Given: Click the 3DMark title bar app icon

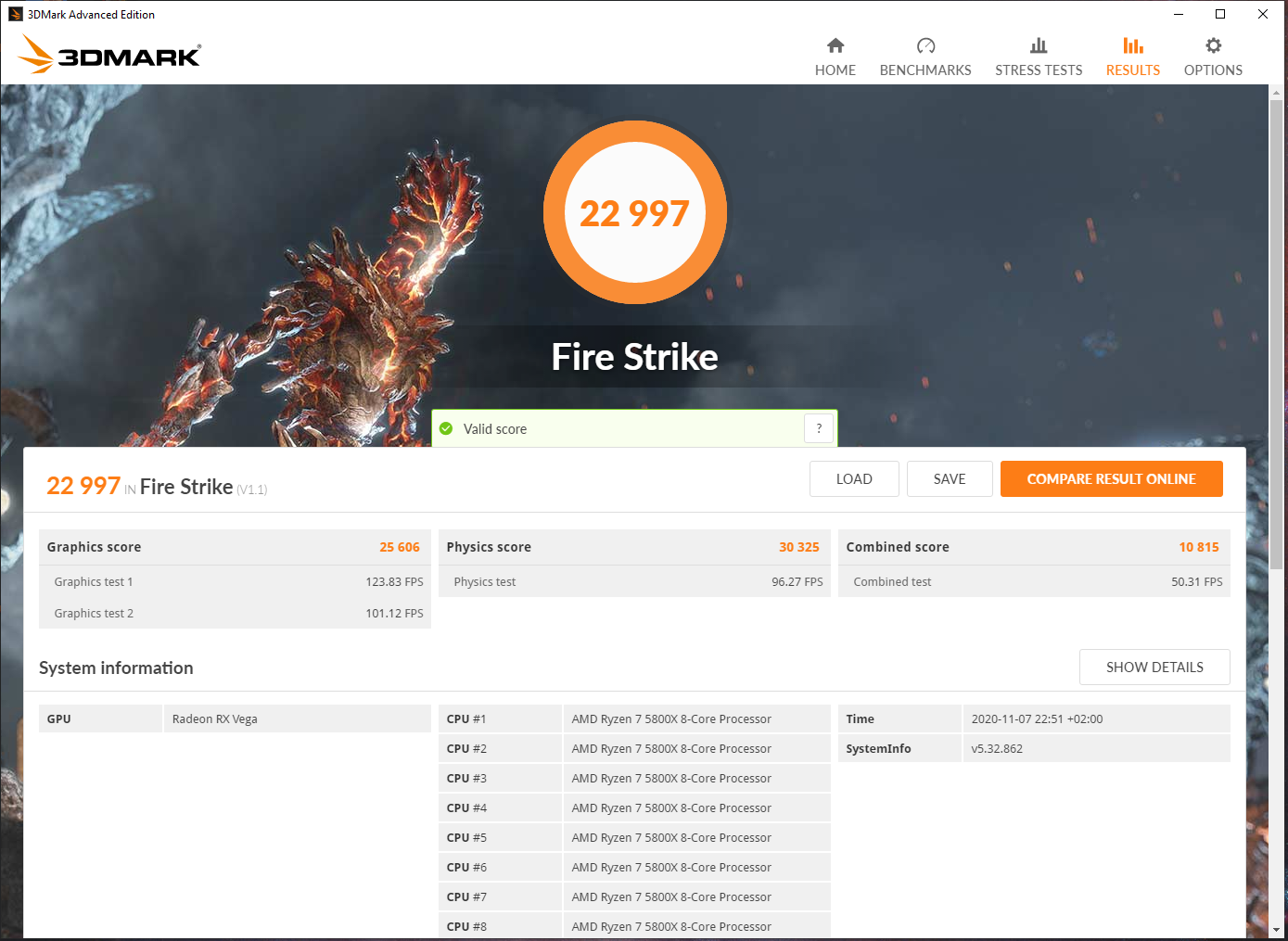Looking at the screenshot, I should click(x=15, y=14).
